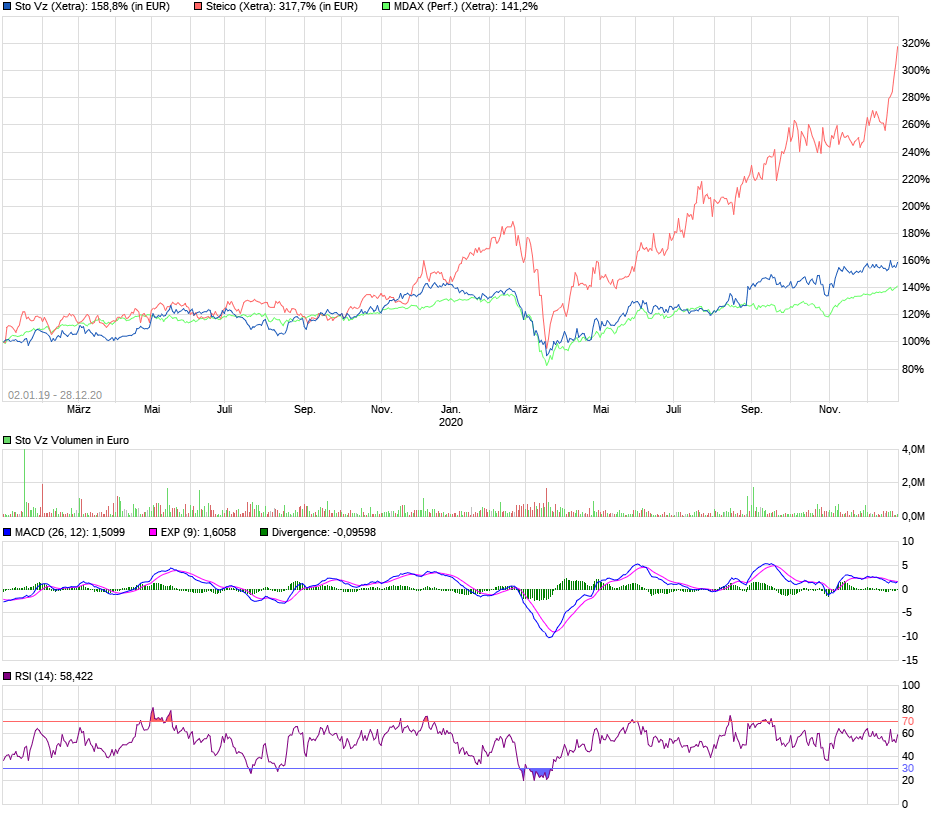Click the 320% mark on the price axis
This screenshot has width=940, height=814.
pyautogui.click(x=916, y=44)
